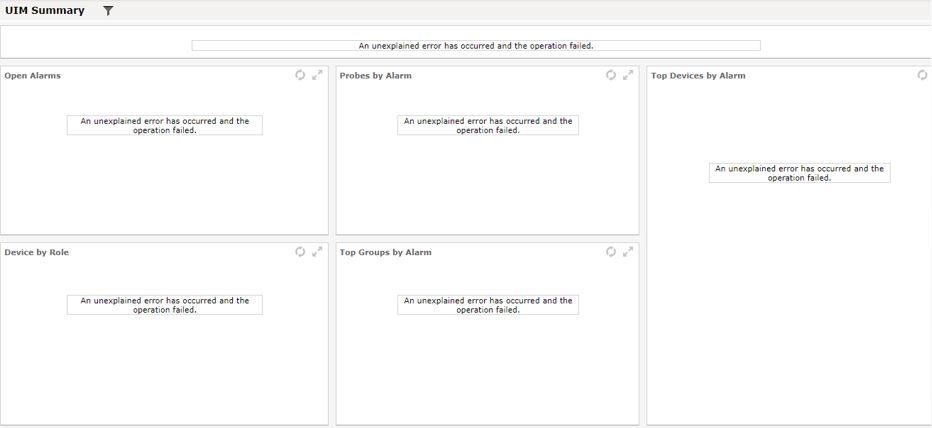Refresh the Open Alarms panel

click(300, 75)
